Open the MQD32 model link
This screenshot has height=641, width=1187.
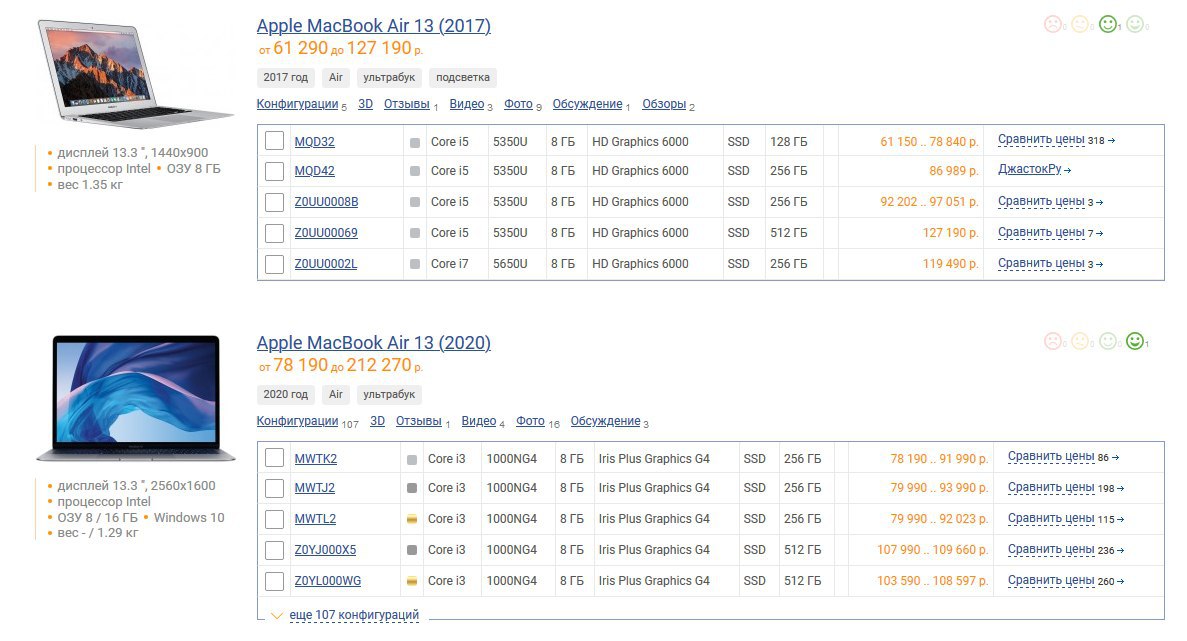tap(314, 142)
